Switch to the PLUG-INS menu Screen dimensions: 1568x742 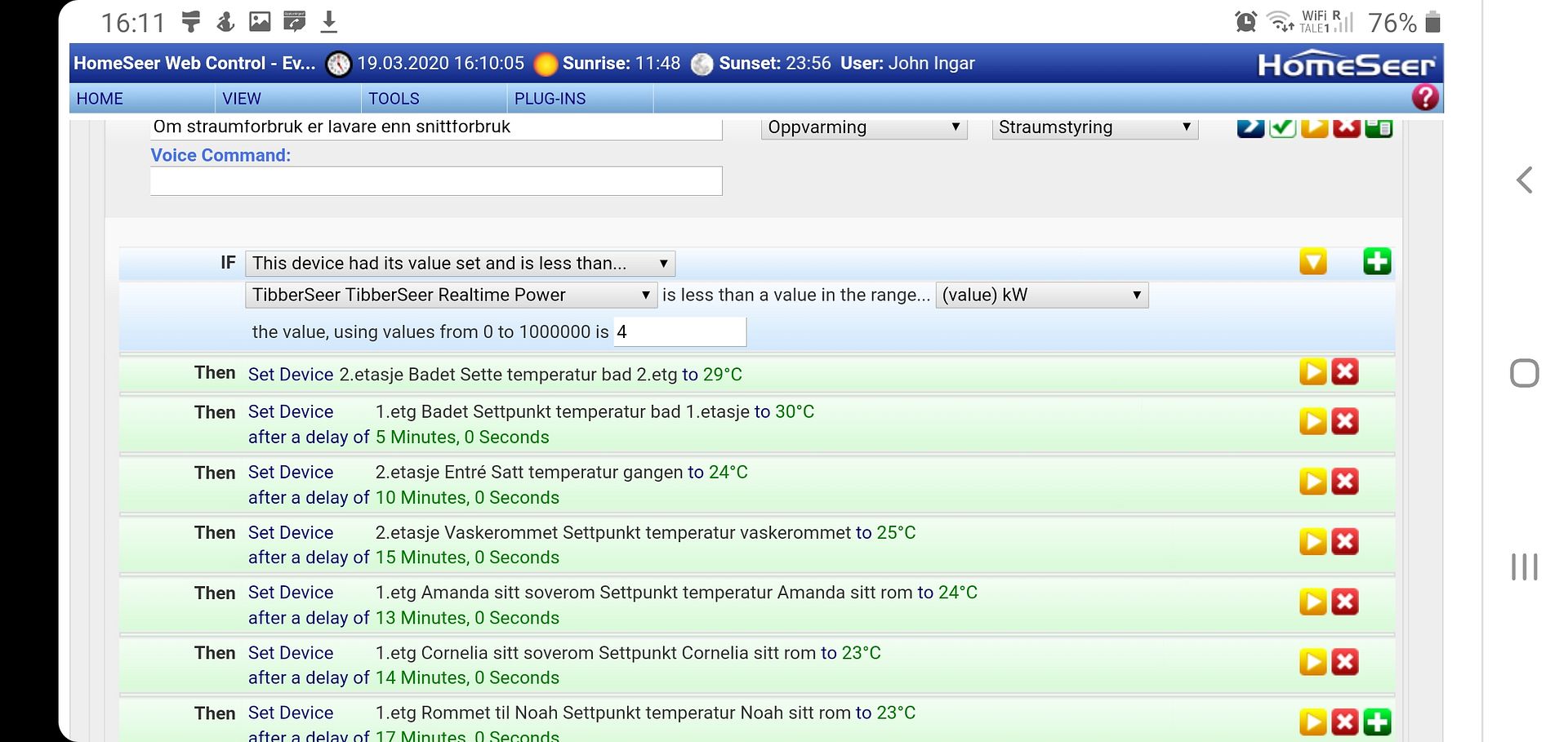549,98
